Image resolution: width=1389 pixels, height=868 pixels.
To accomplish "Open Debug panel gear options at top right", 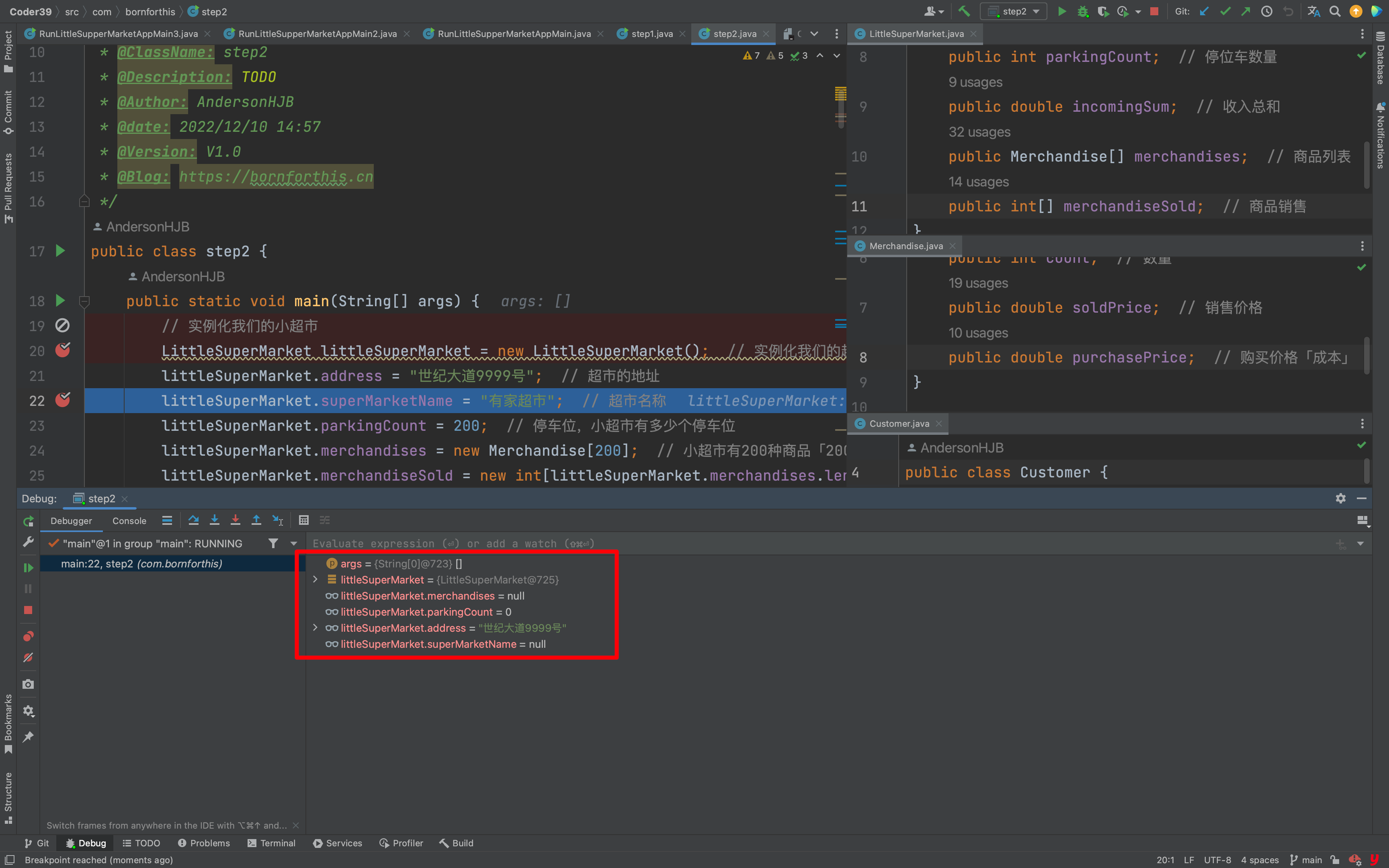I will pyautogui.click(x=1340, y=498).
